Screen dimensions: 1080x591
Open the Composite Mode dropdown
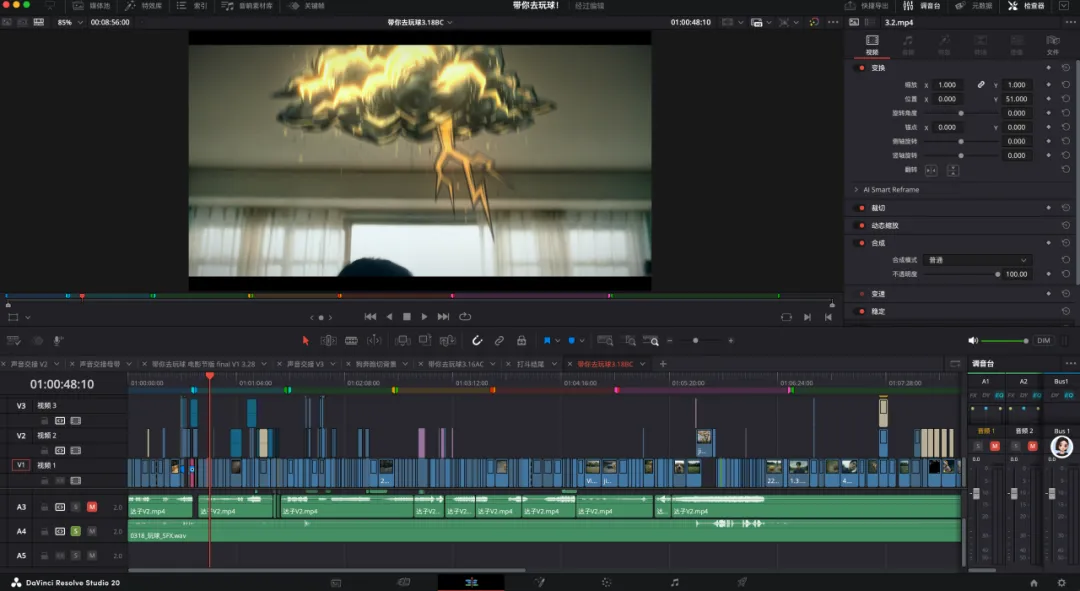coord(977,260)
